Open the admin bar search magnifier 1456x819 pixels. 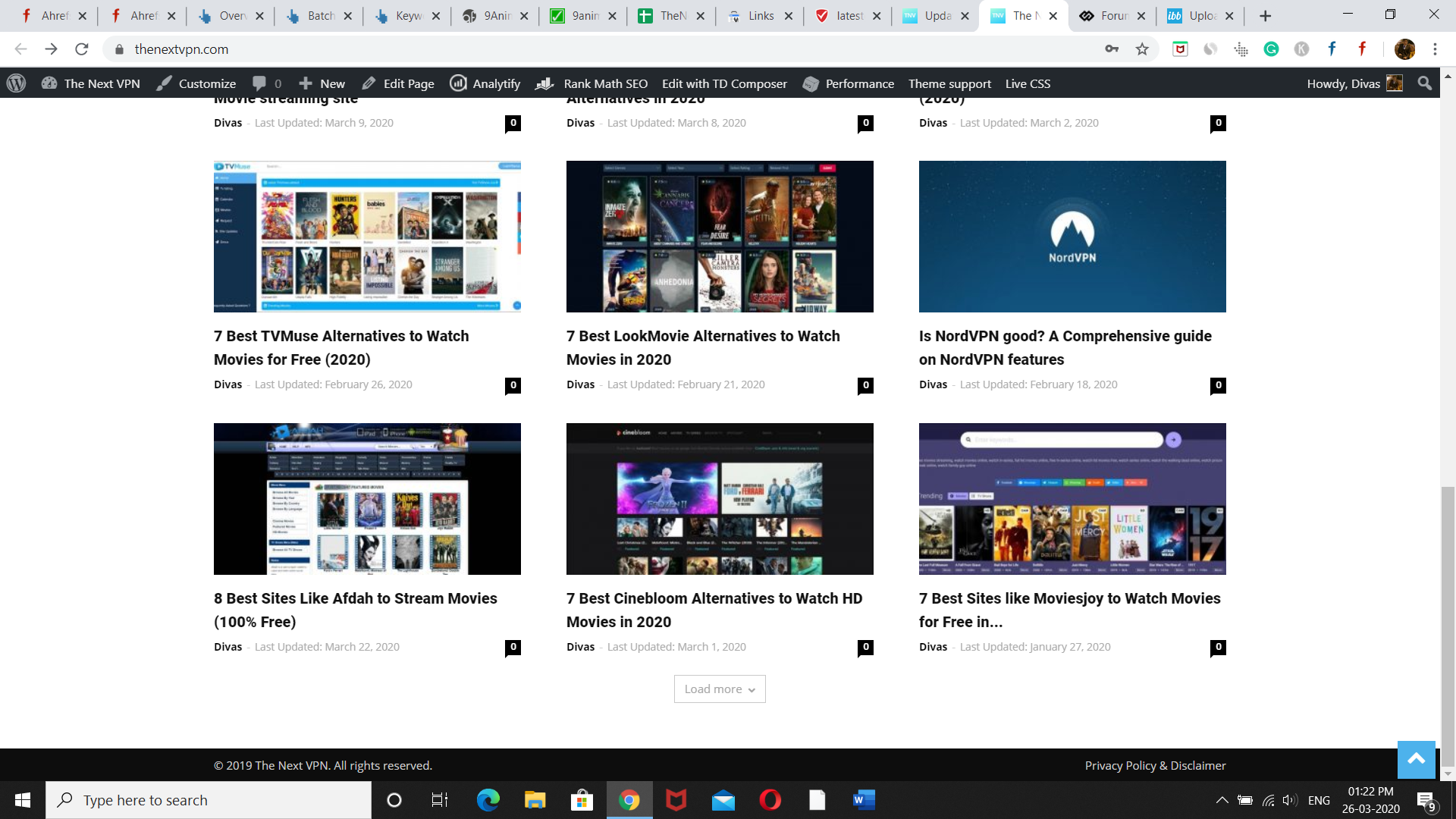click(1425, 83)
